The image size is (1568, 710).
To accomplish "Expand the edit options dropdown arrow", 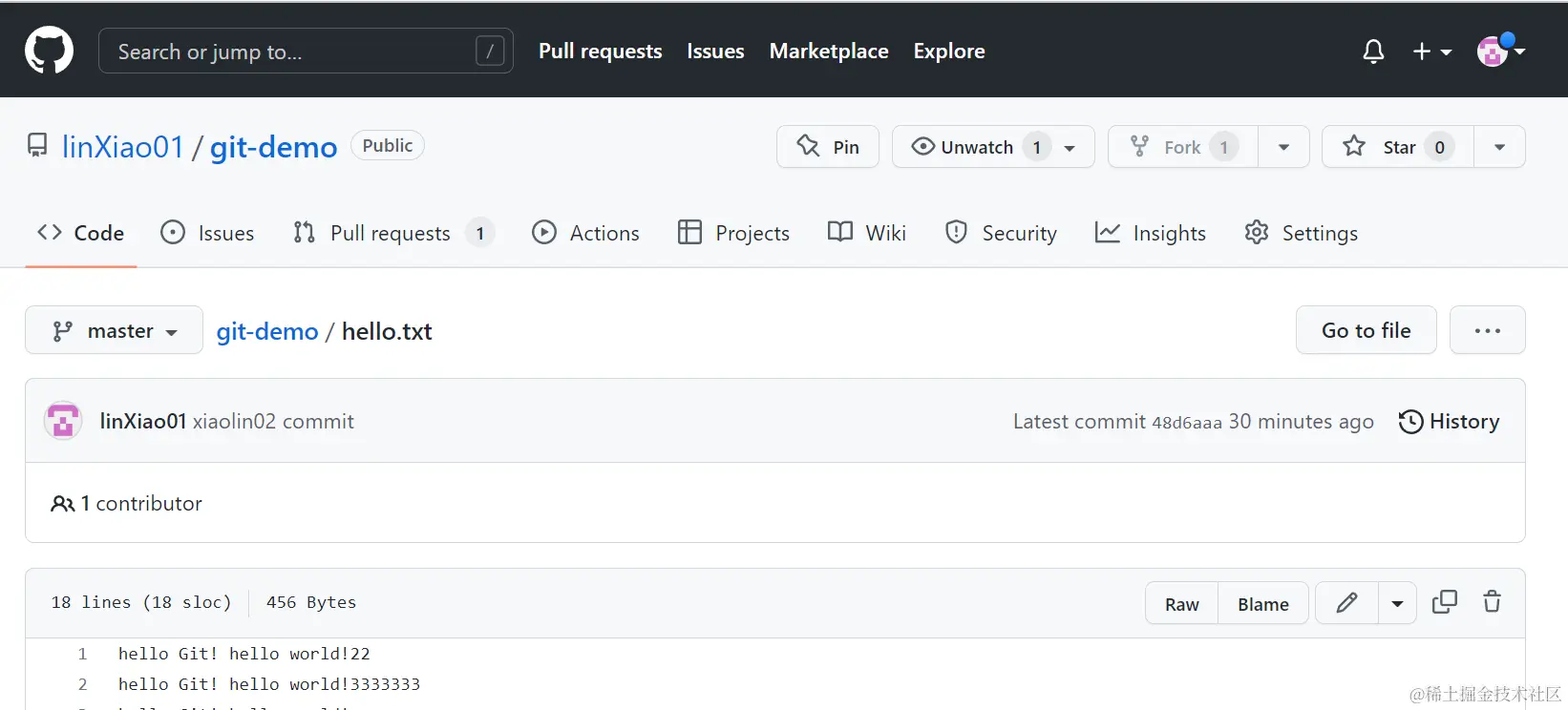I will pos(1397,603).
